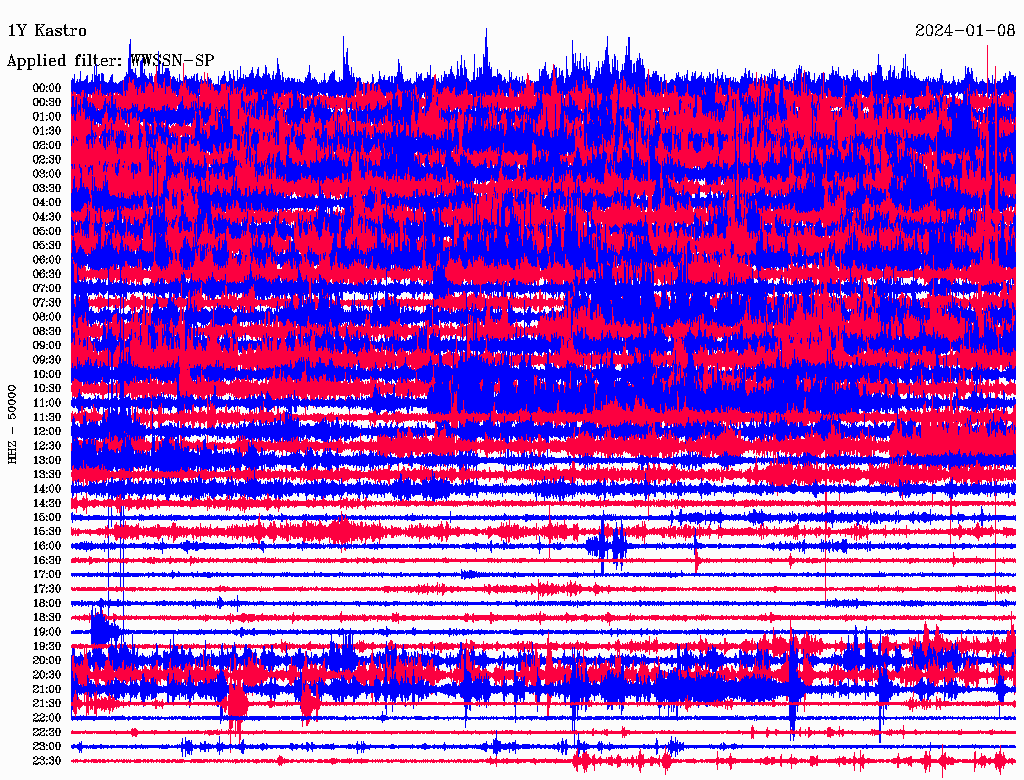Select the 10:30 time label

coord(47,389)
